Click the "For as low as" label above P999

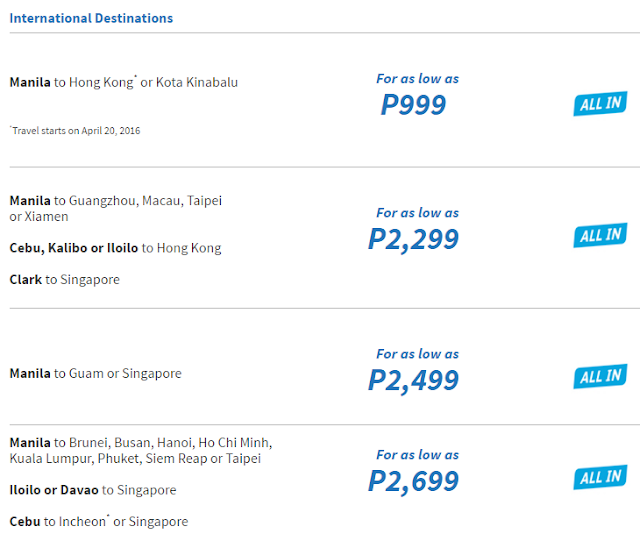(417, 79)
